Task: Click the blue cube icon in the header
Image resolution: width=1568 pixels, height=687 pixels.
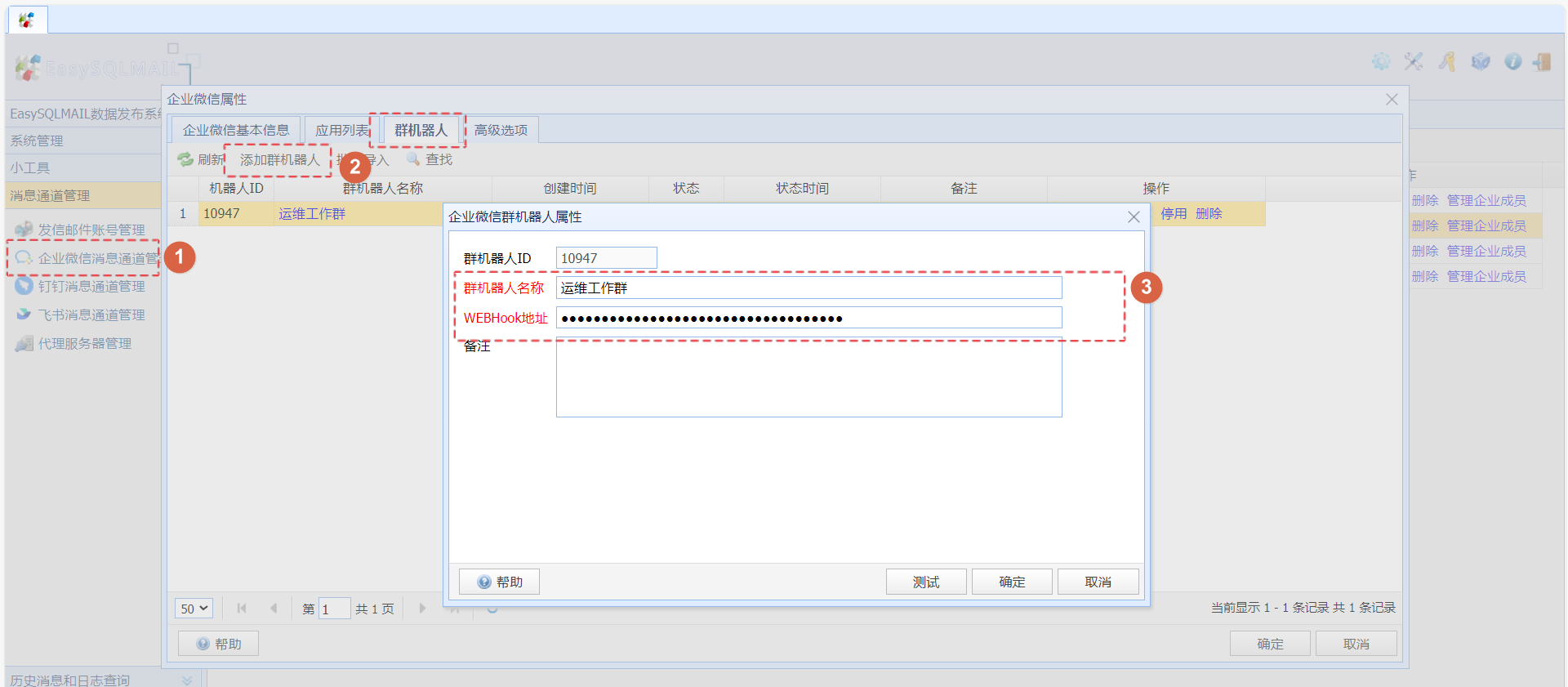Action: point(1481,61)
